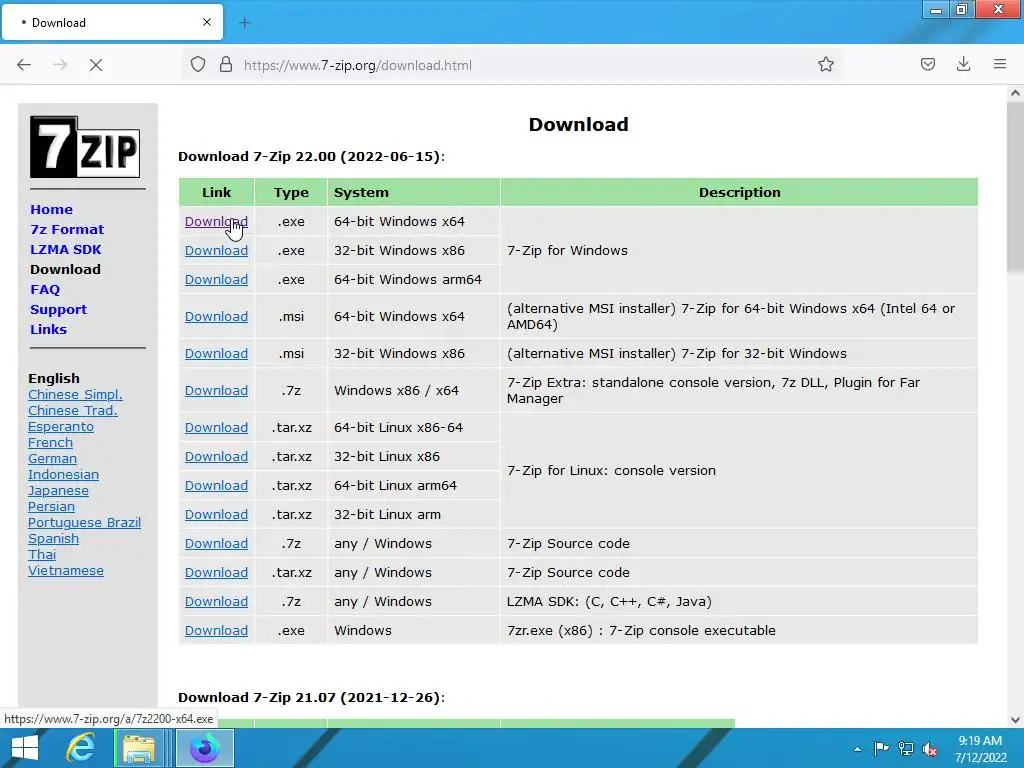Click the muted volume tray icon
This screenshot has height=768, width=1024.
(930, 749)
